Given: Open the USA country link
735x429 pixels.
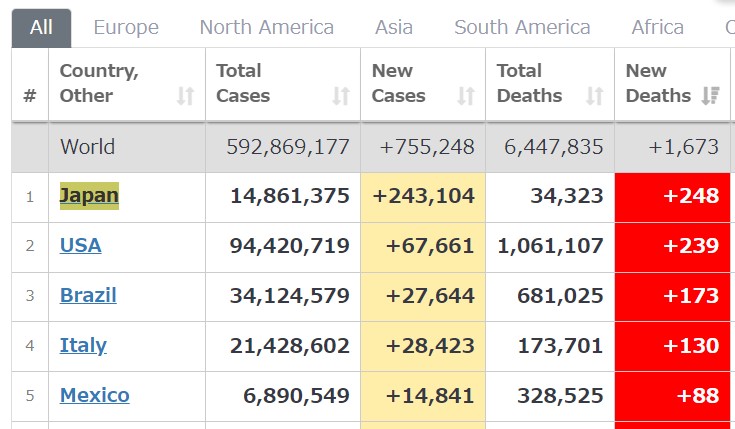Looking at the screenshot, I should click(x=81, y=246).
